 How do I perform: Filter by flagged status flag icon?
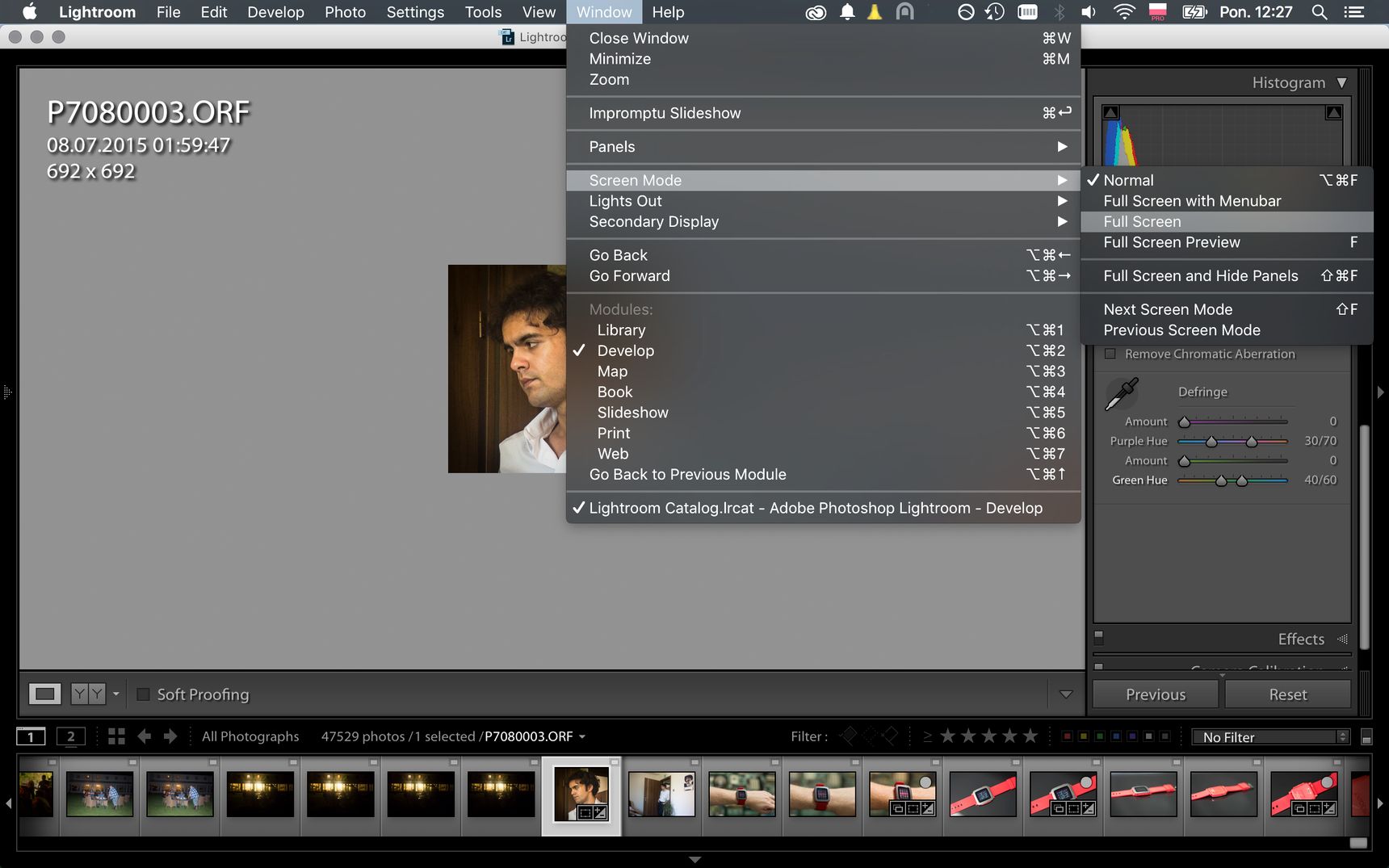coord(849,736)
